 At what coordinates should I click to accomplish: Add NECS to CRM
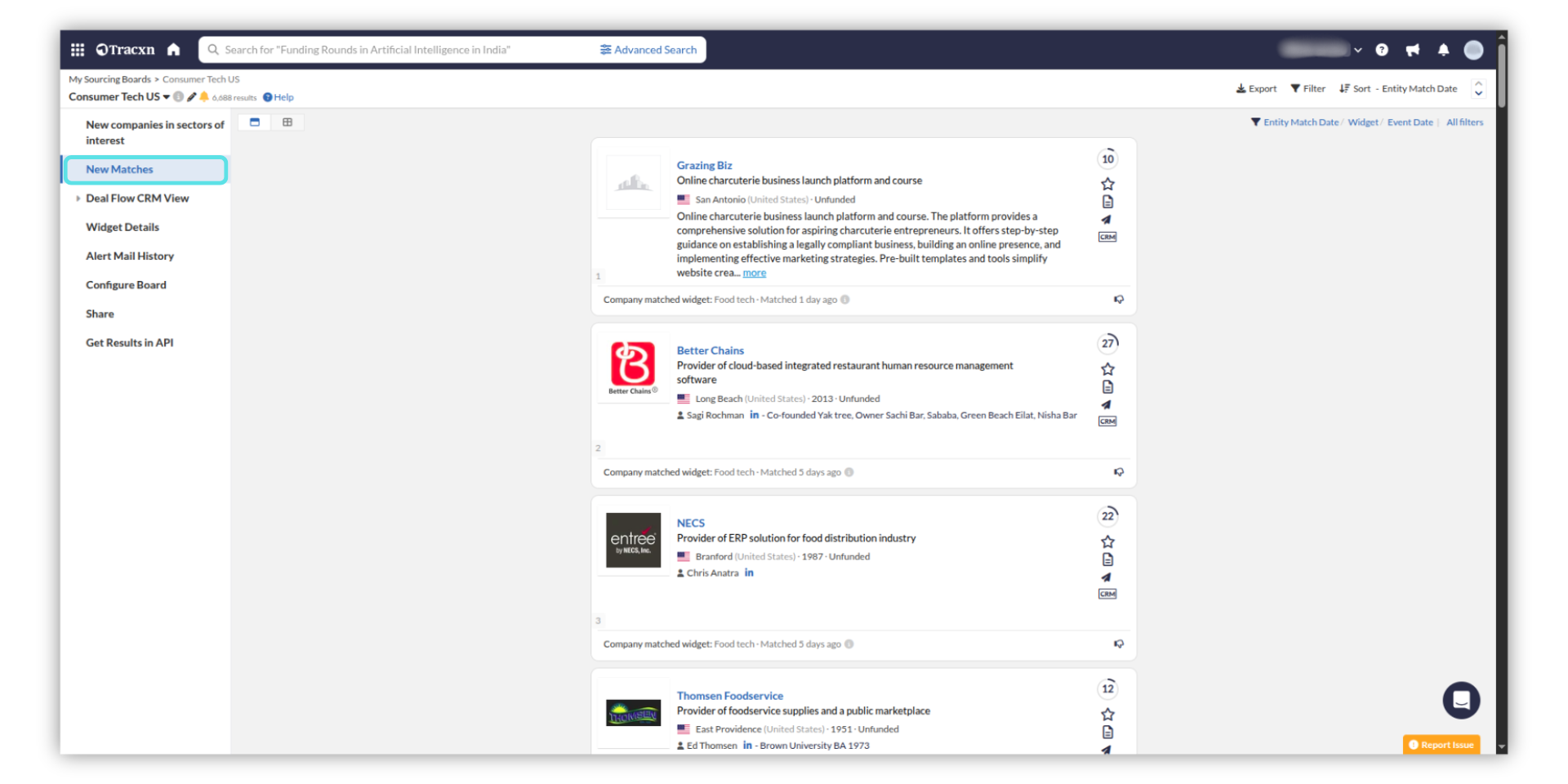point(1107,594)
